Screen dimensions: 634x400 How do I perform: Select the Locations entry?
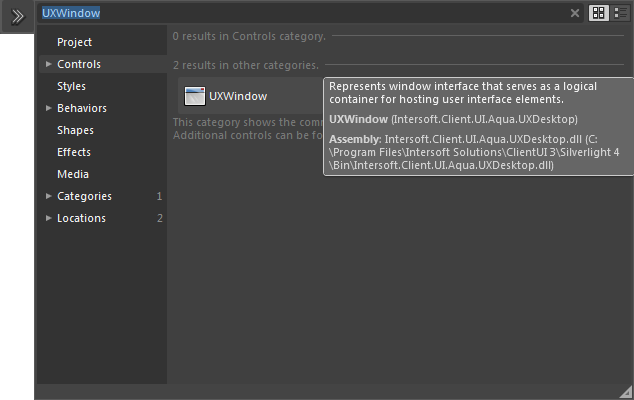pyautogui.click(x=81, y=218)
